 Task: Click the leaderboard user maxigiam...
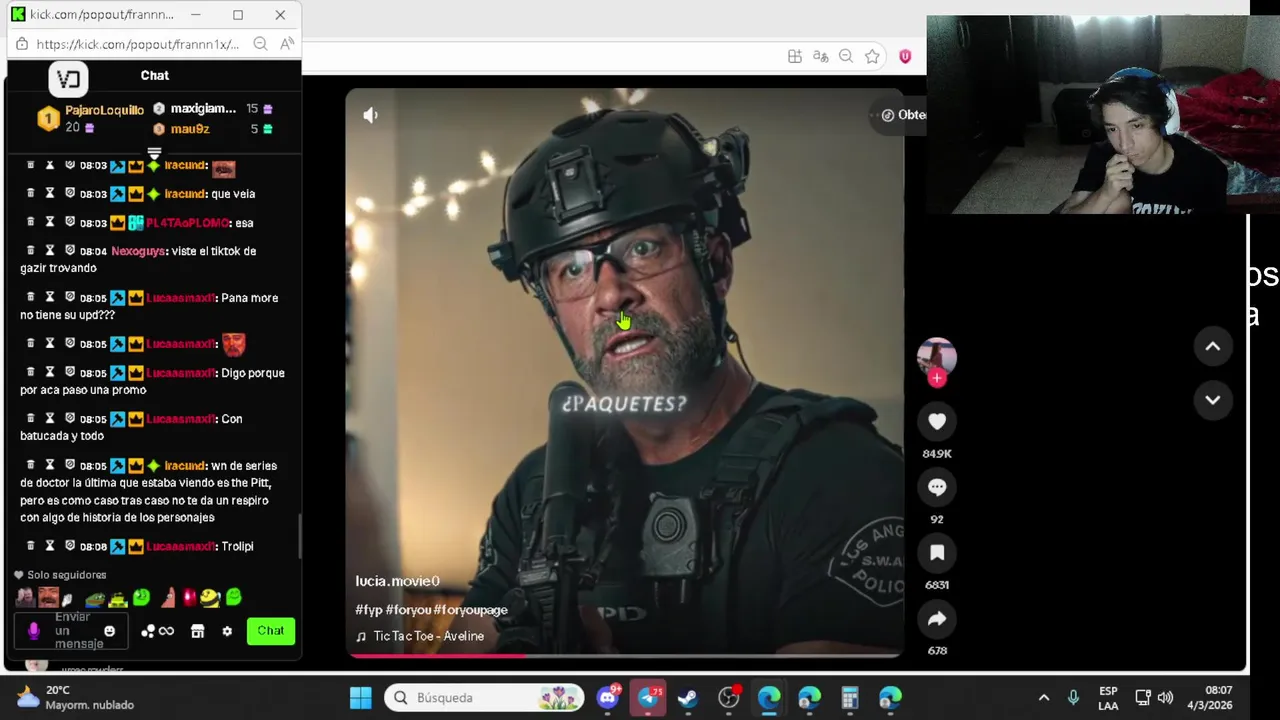(x=203, y=109)
